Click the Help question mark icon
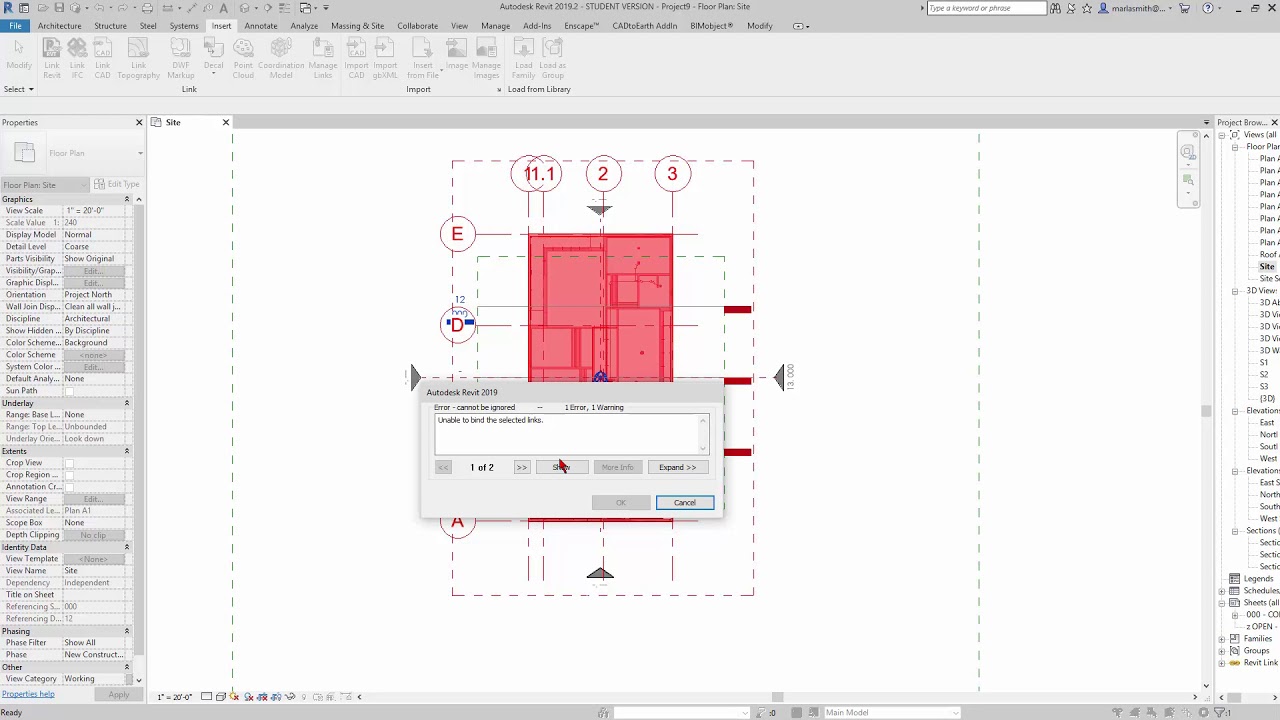 (1208, 8)
